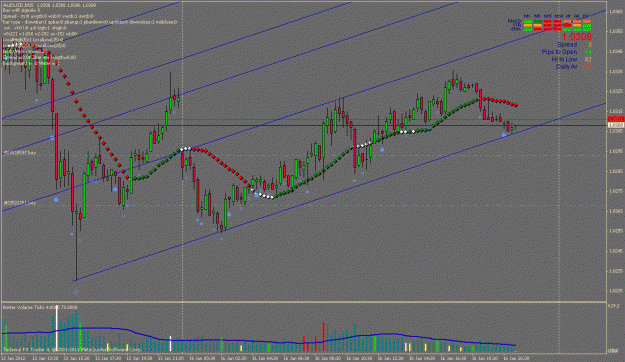Click the tall white bar in volume panel
Image resolution: width=625 pixels, height=362 pixels.
click(x=57, y=328)
